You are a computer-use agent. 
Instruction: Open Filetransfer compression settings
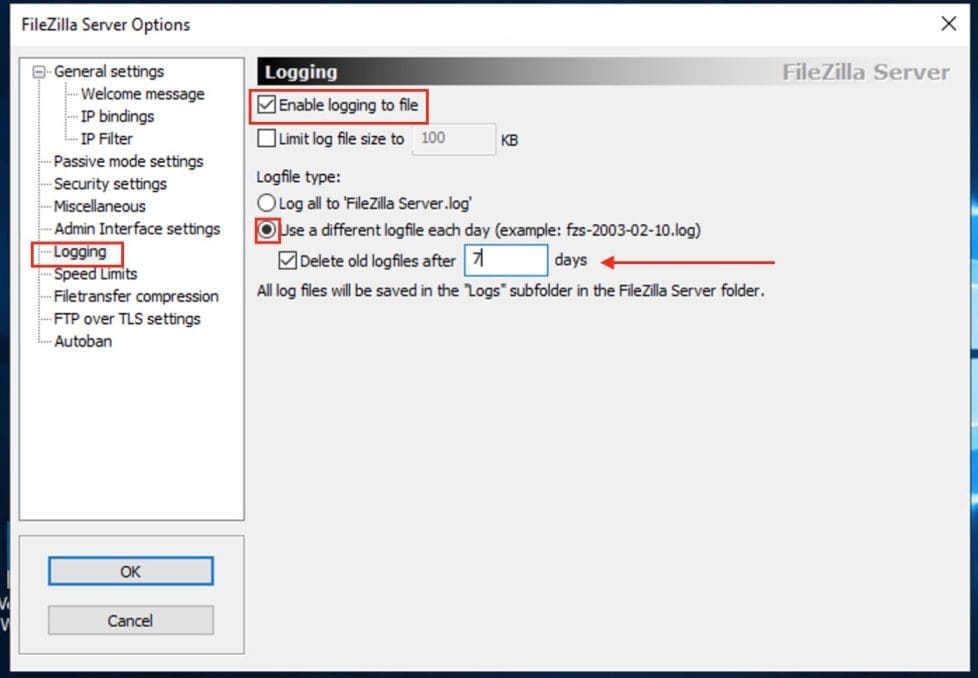click(136, 296)
